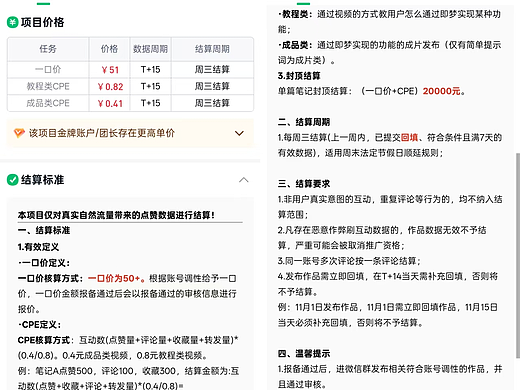Viewport: 520px width, 390px height.
Task: Click the ·一口价定义: label
Action: coord(44,263)
